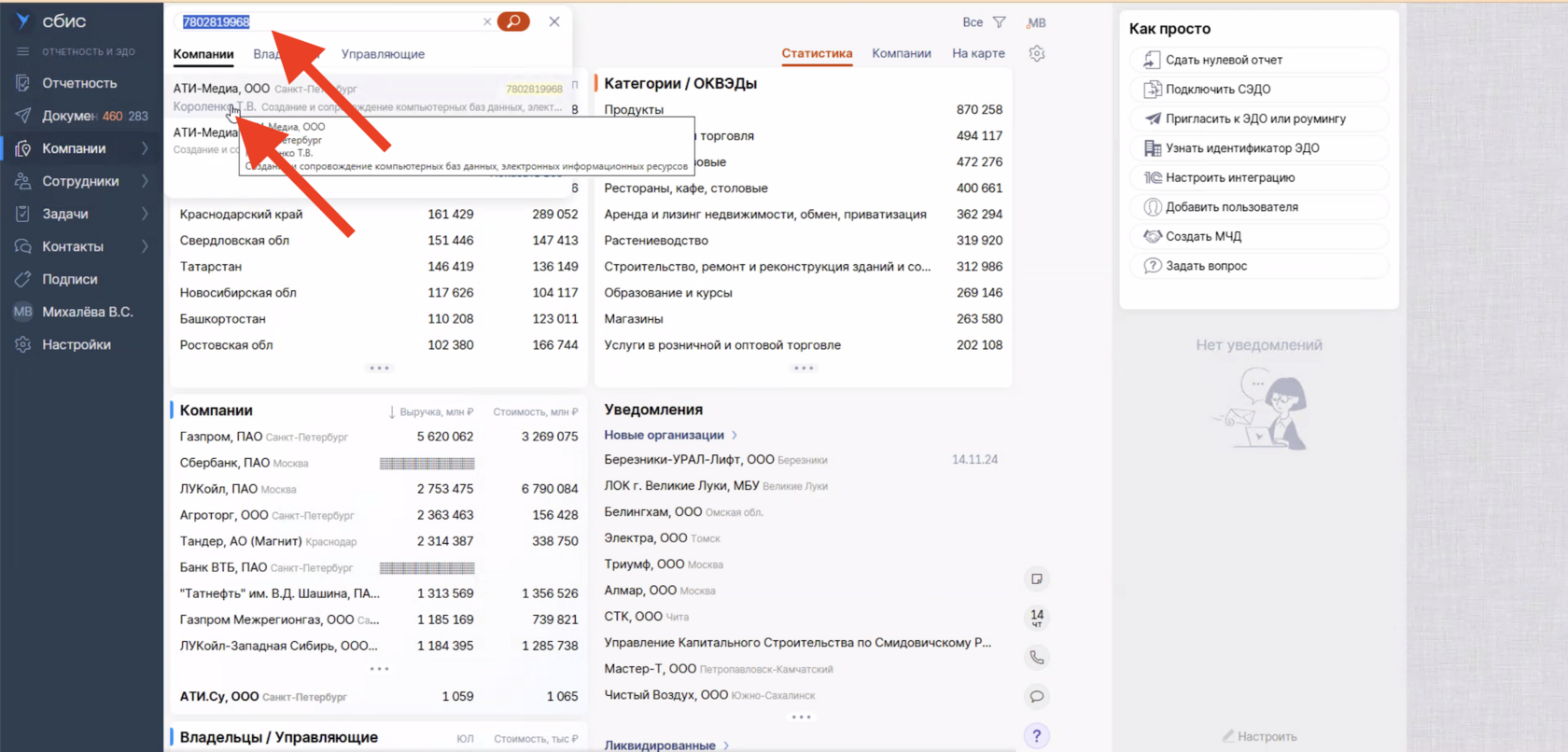This screenshot has height=752, width=1568.
Task: Click Сдать нулевой отчет button
Action: point(1223,60)
